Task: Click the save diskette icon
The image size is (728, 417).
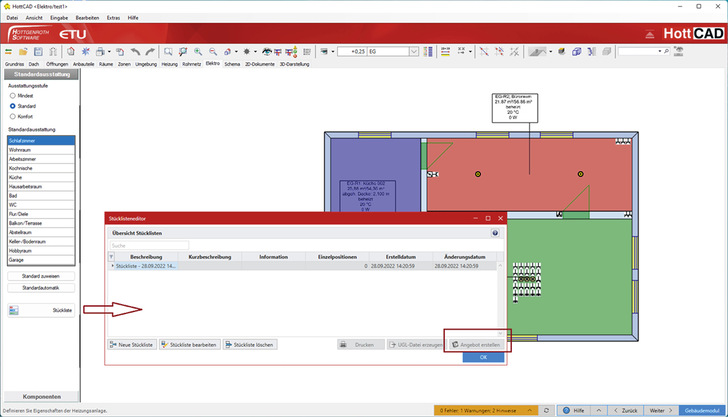Action: pos(40,51)
